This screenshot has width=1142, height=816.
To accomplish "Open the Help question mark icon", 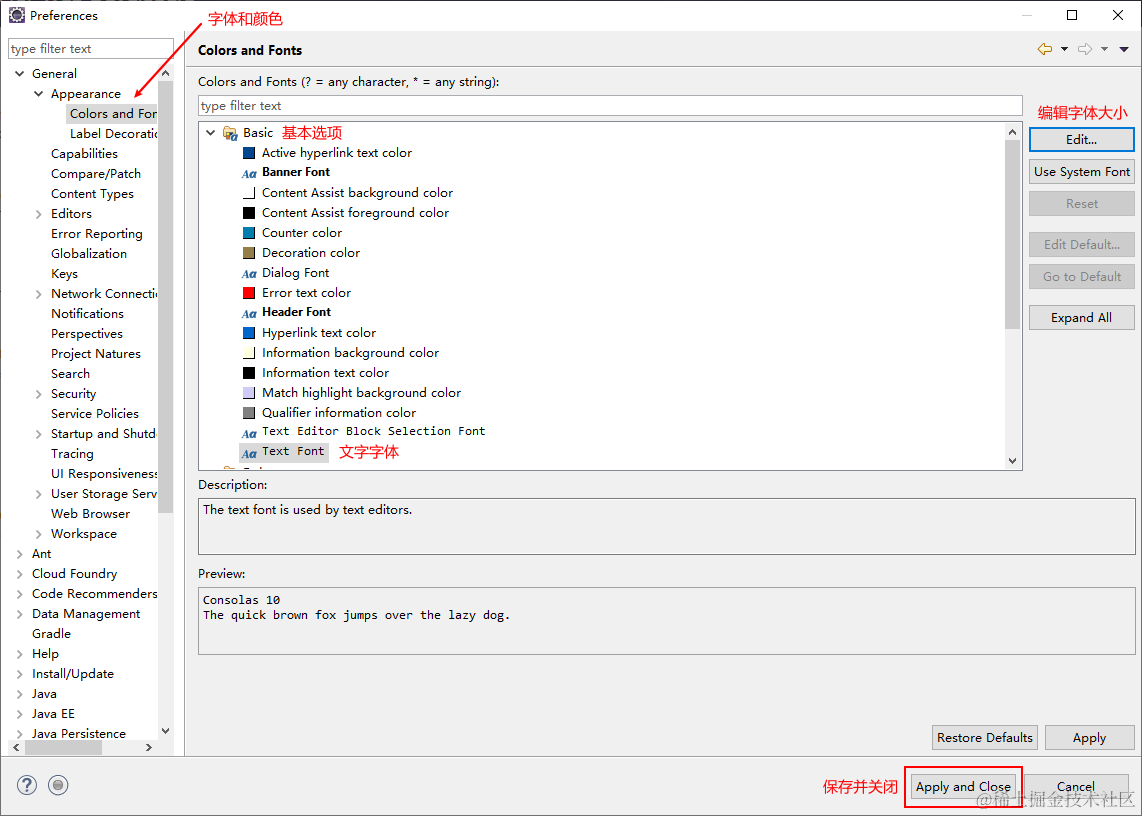I will 26,785.
